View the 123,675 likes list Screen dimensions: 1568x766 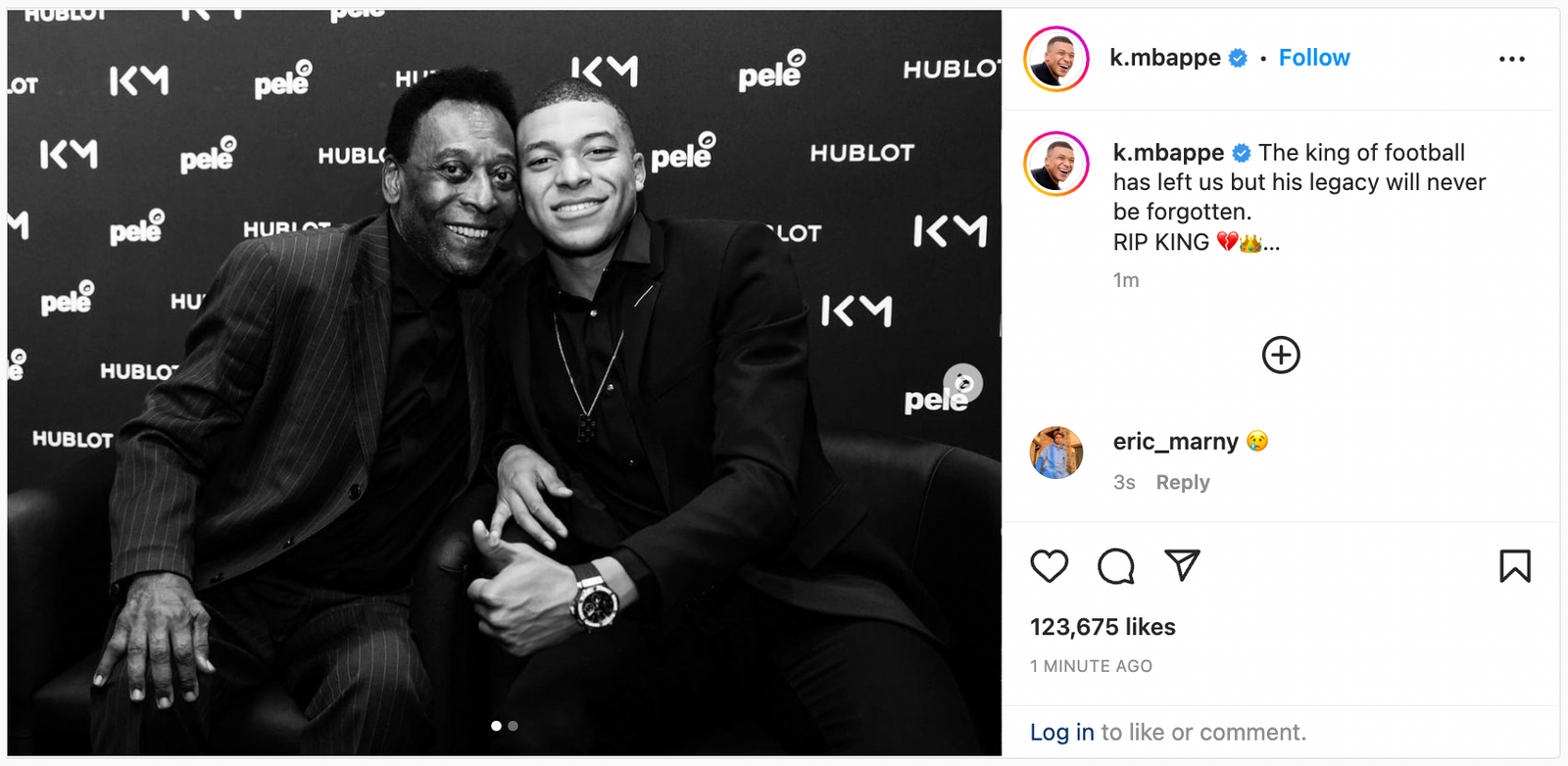click(1102, 627)
